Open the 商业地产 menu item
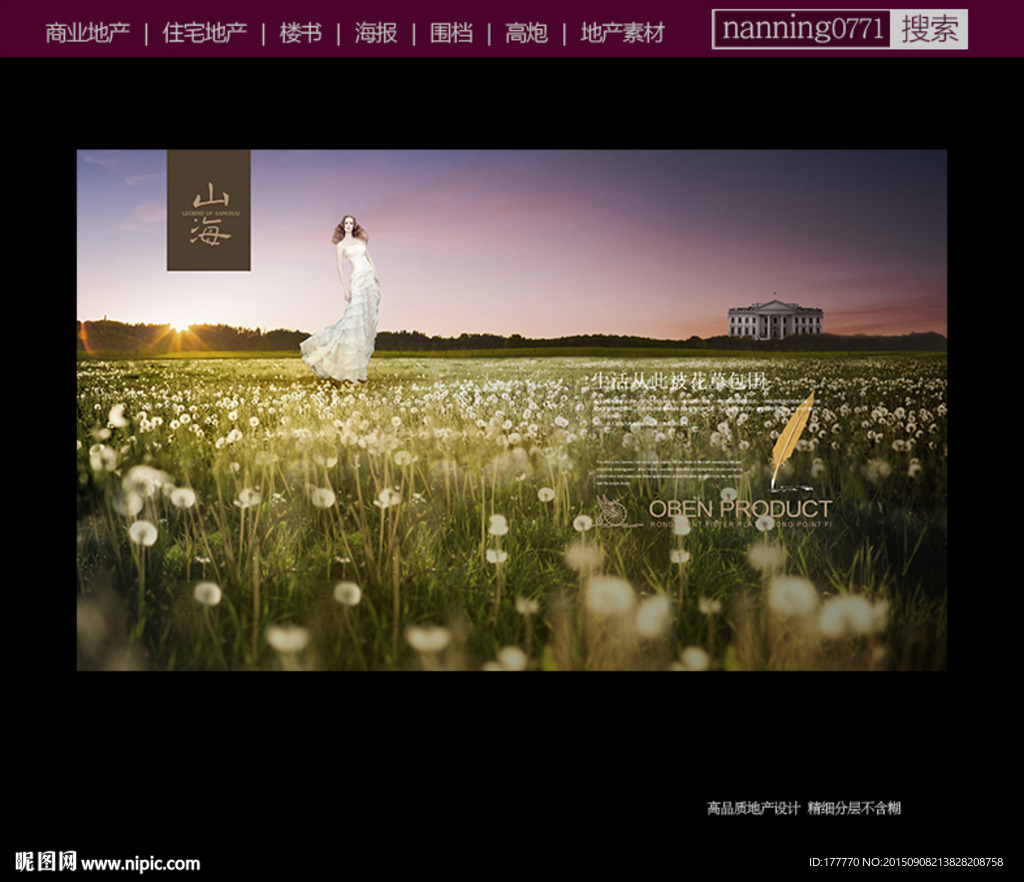 pyautogui.click(x=88, y=33)
